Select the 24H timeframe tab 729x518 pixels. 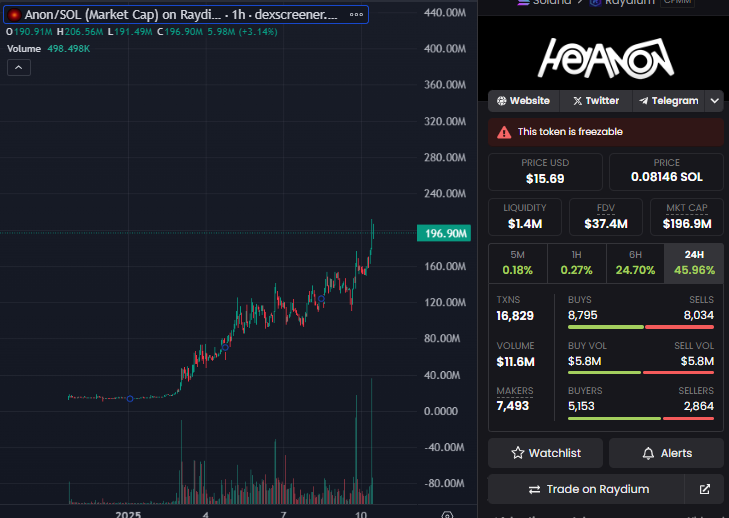pyautogui.click(x=694, y=263)
